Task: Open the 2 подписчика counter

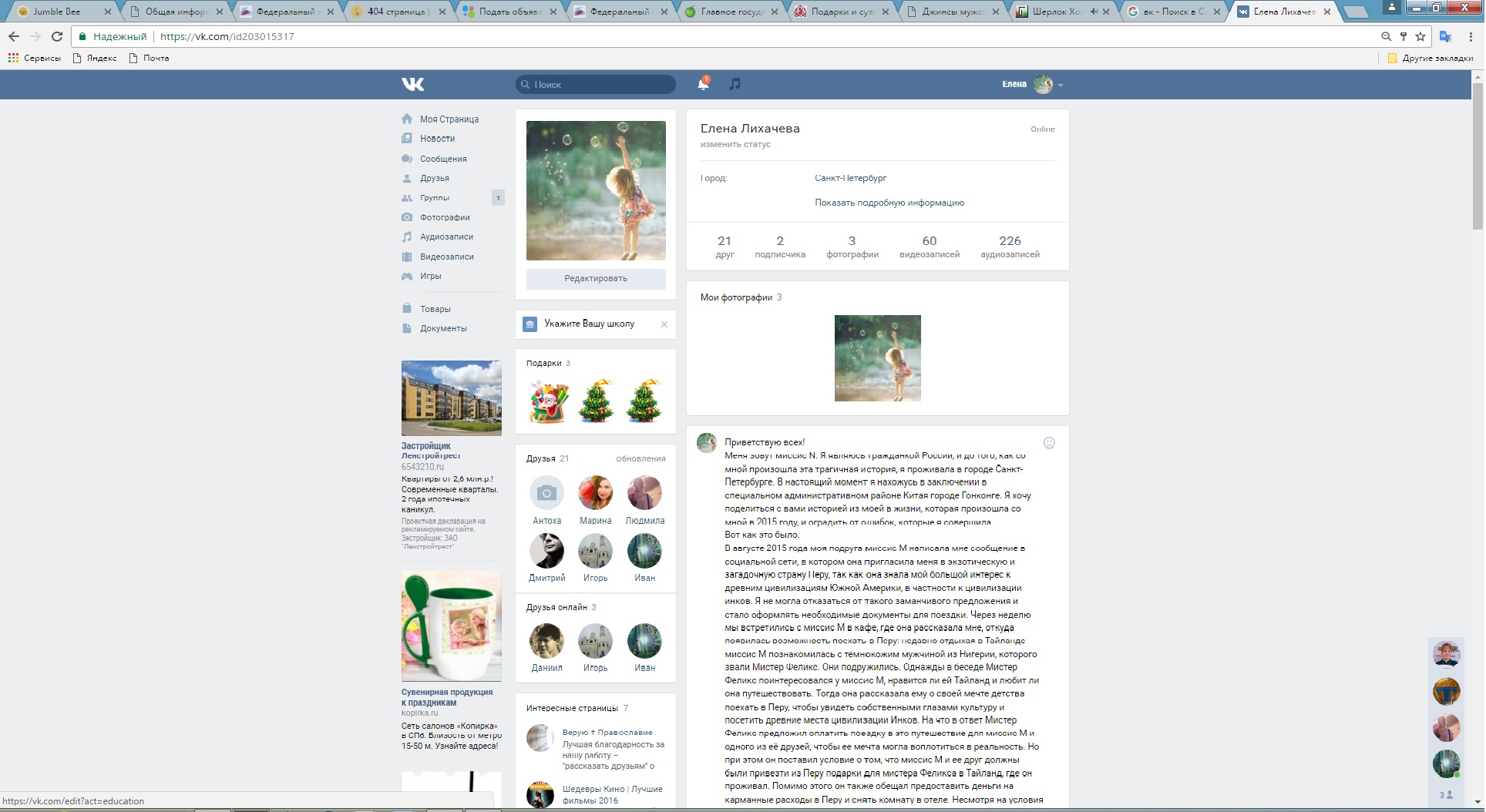Action: (x=780, y=247)
